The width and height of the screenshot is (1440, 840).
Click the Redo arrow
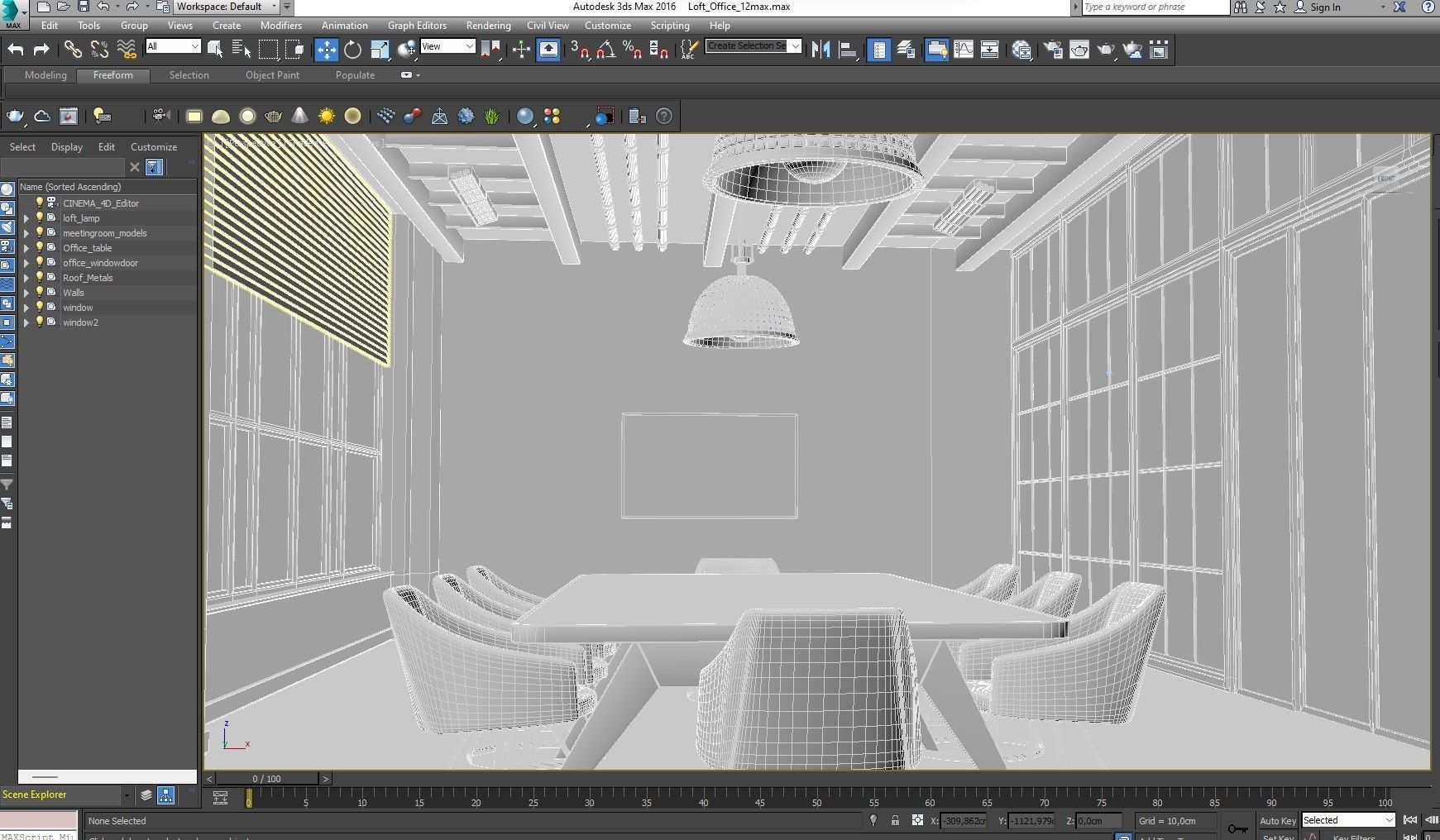tap(41, 50)
